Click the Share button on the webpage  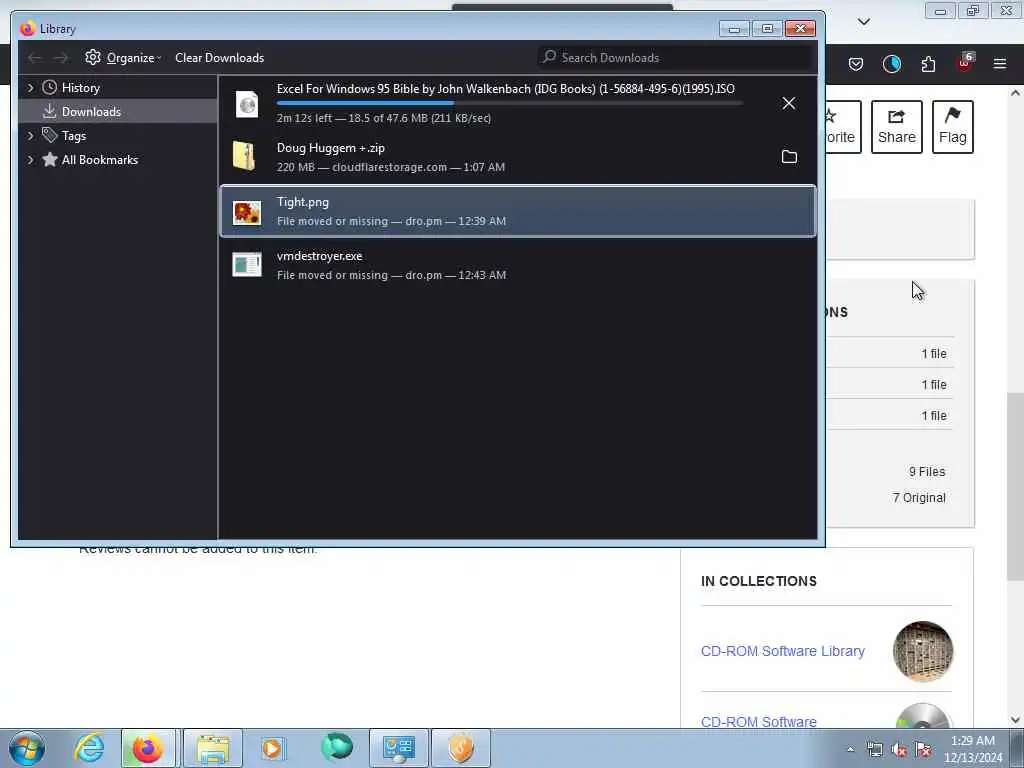[x=896, y=127]
